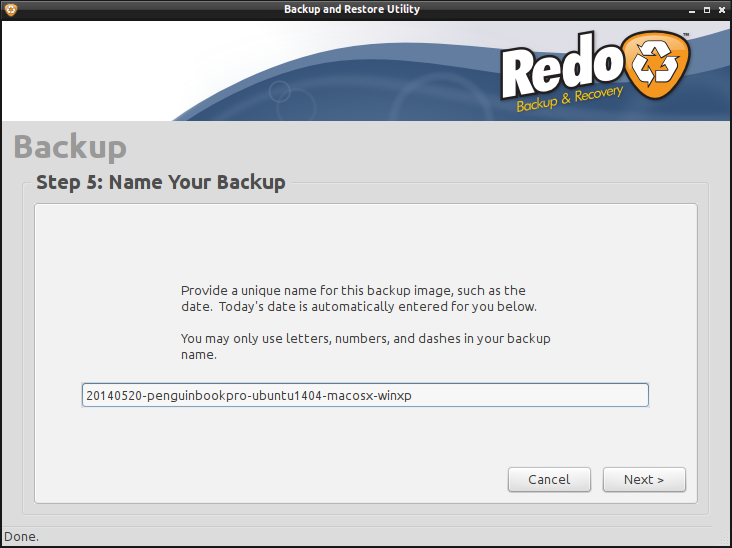Click the 'Done.' status bar message
Screen dimensions: 732x548
pyautogui.click(x=22, y=537)
